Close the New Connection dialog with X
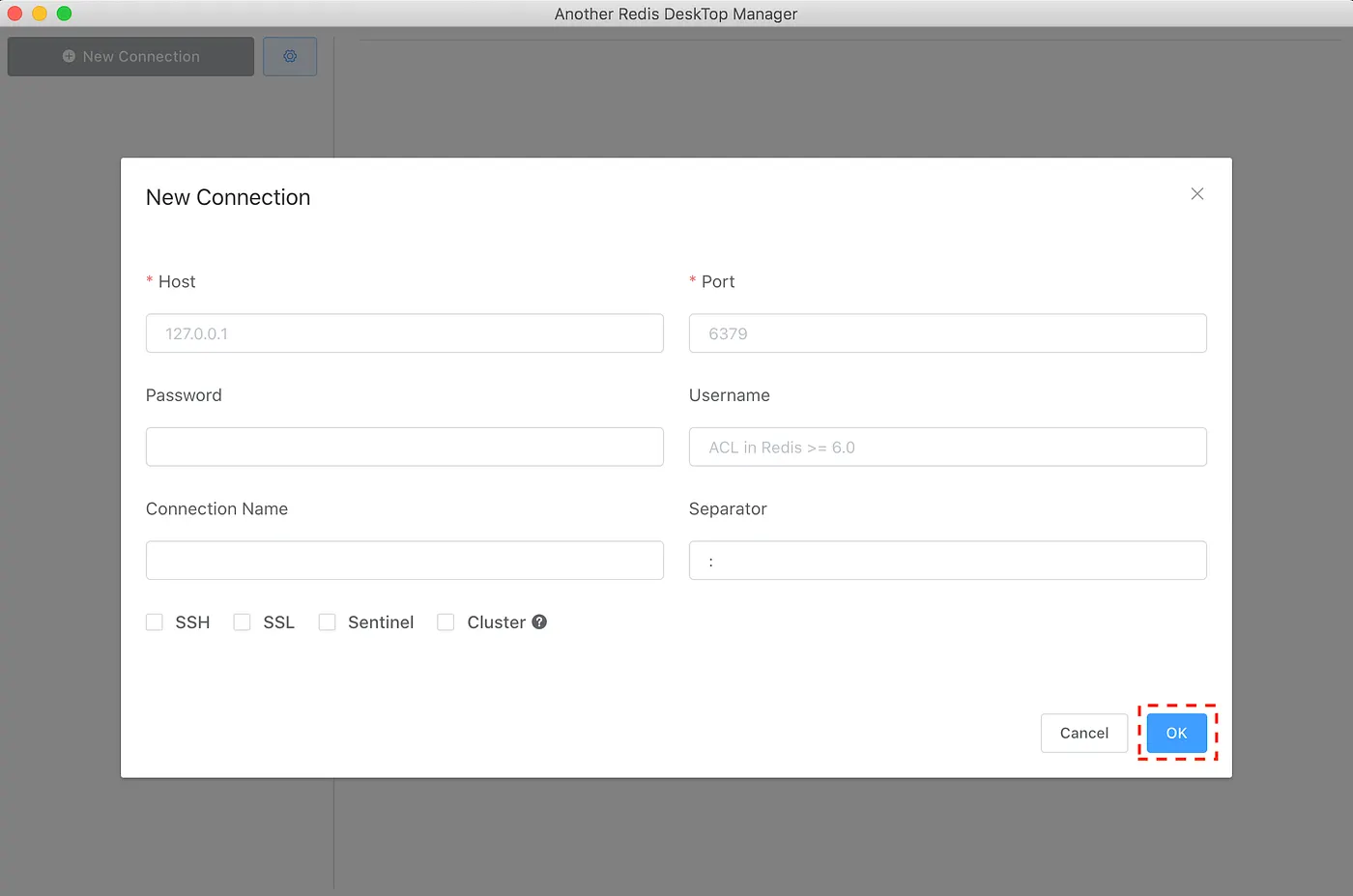Screen dimensions: 1353x896 pyautogui.click(x=1196, y=194)
